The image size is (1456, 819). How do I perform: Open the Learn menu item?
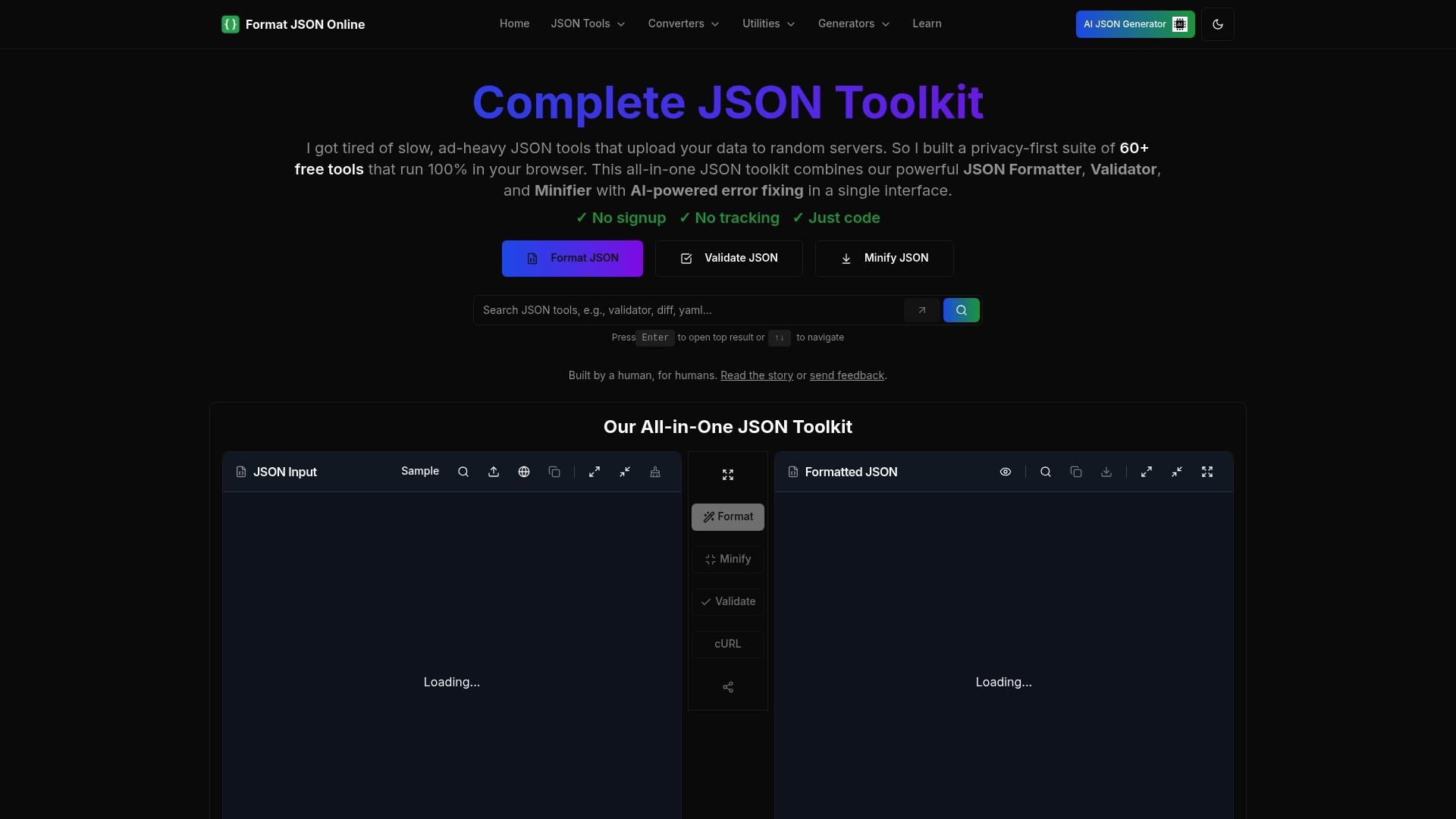[927, 24]
